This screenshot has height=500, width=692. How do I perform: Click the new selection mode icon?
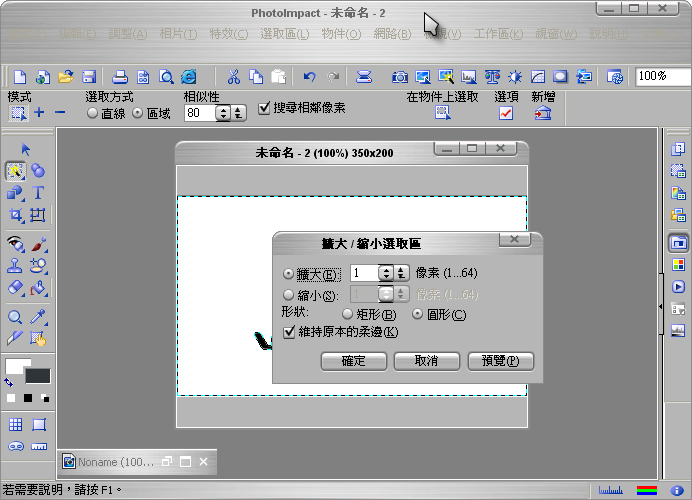pos(18,113)
